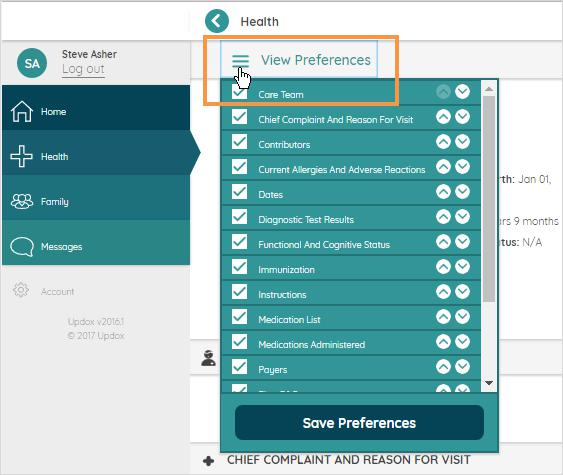Click the back arrow beside Health
This screenshot has height=475, width=563.
click(x=217, y=21)
